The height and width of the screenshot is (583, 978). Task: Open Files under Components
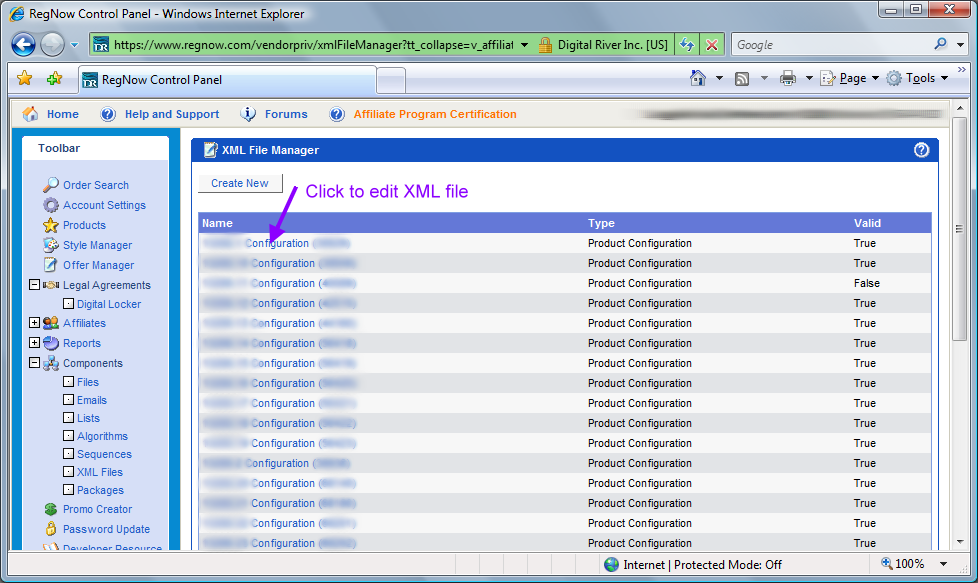pos(87,382)
